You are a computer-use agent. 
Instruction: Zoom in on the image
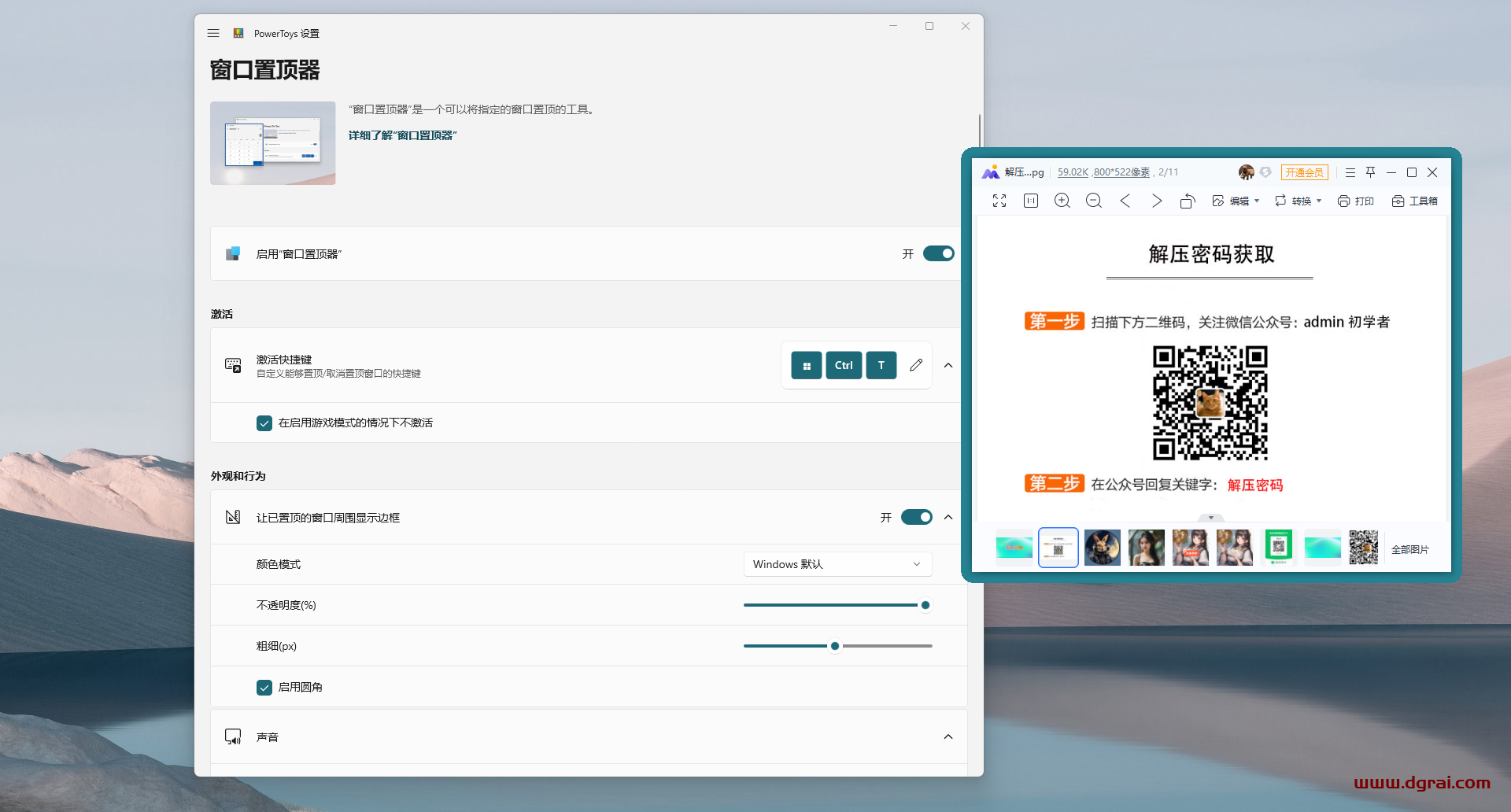click(x=1062, y=201)
